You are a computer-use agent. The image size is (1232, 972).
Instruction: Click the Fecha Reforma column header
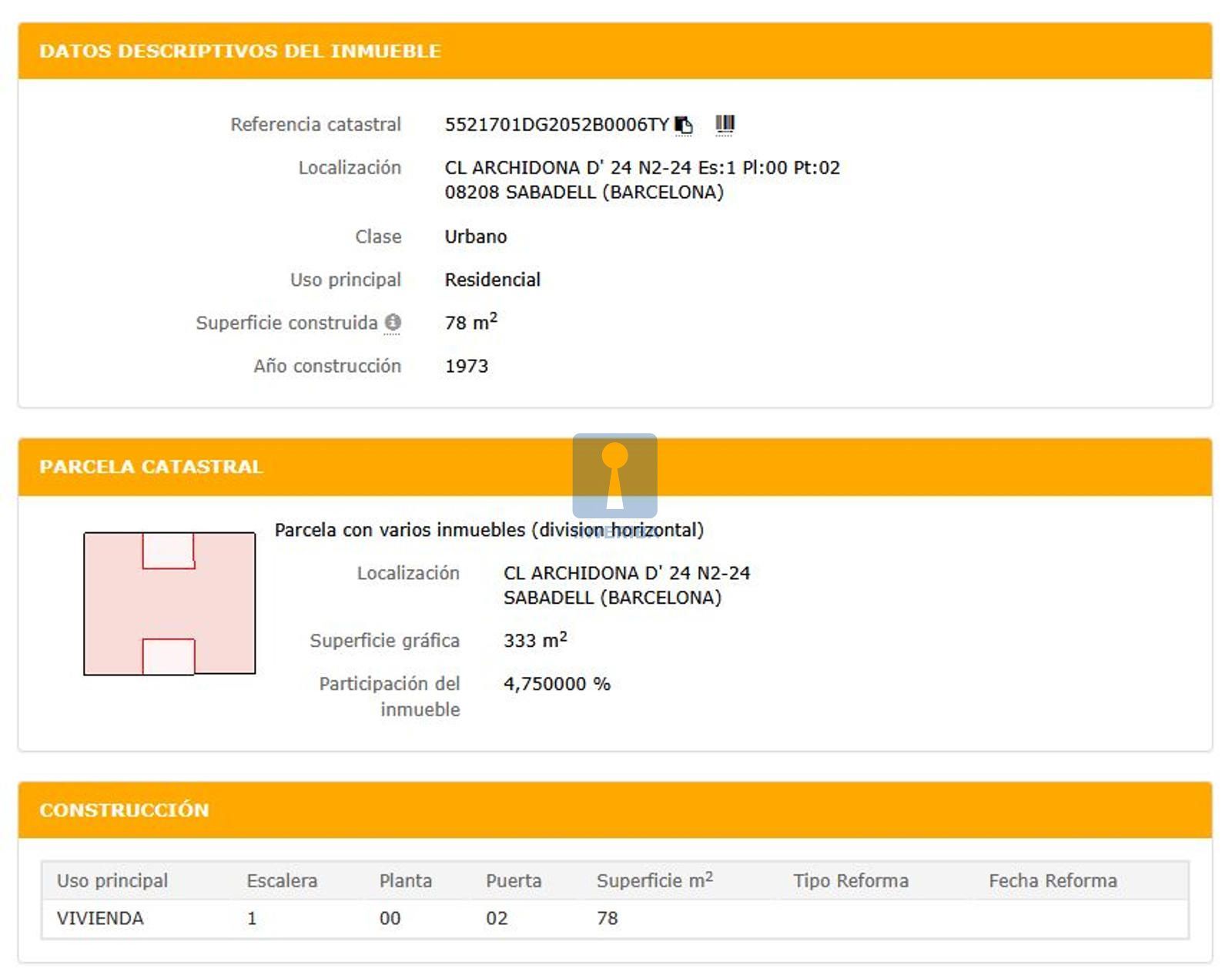pyautogui.click(x=1053, y=881)
